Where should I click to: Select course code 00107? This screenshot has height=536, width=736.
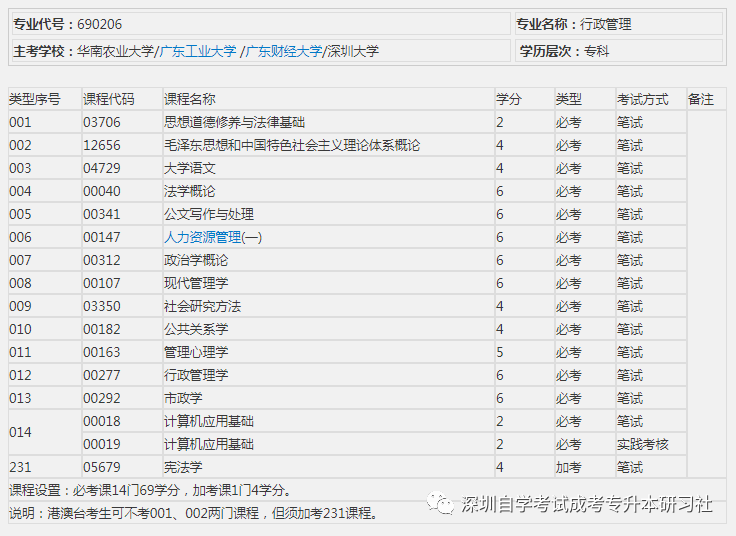tap(102, 283)
